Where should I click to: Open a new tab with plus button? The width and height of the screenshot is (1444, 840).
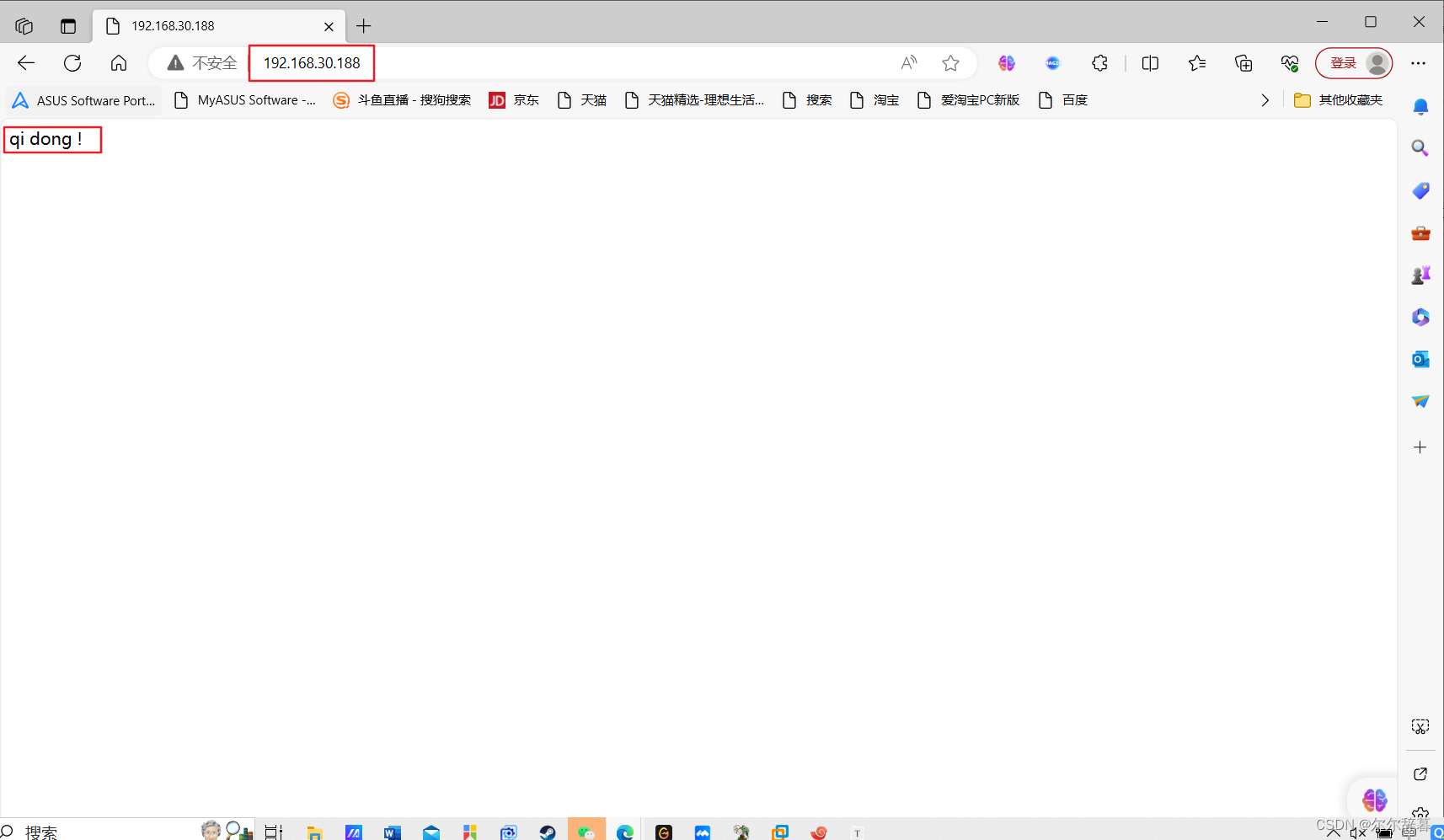(x=364, y=26)
